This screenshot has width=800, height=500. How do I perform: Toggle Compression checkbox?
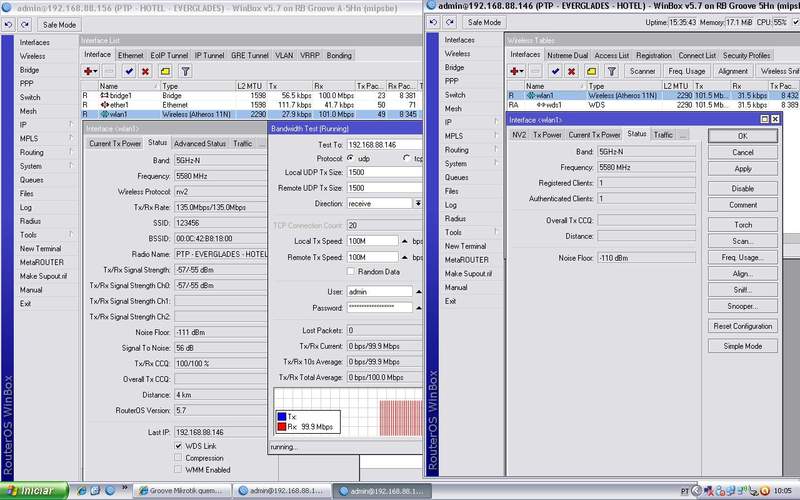point(178,458)
